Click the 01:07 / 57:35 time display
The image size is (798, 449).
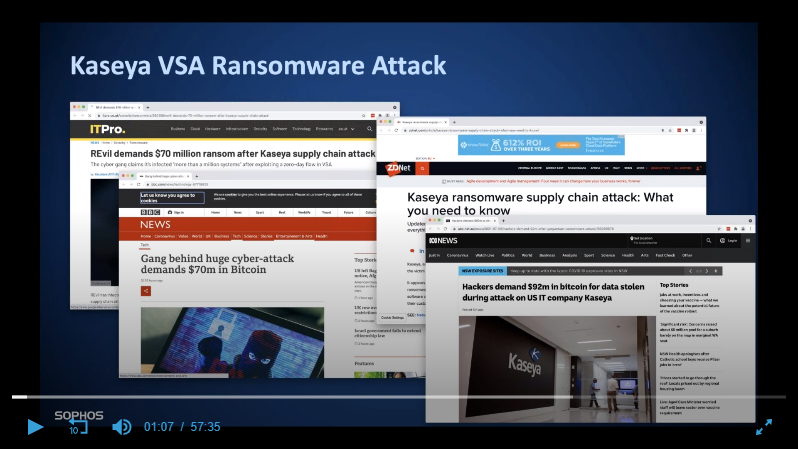(182, 427)
